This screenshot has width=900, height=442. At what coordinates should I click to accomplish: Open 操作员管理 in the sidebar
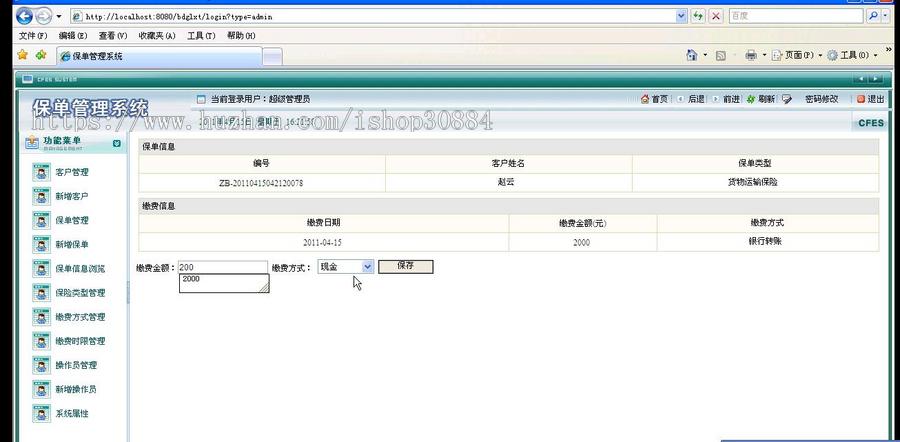[76, 365]
